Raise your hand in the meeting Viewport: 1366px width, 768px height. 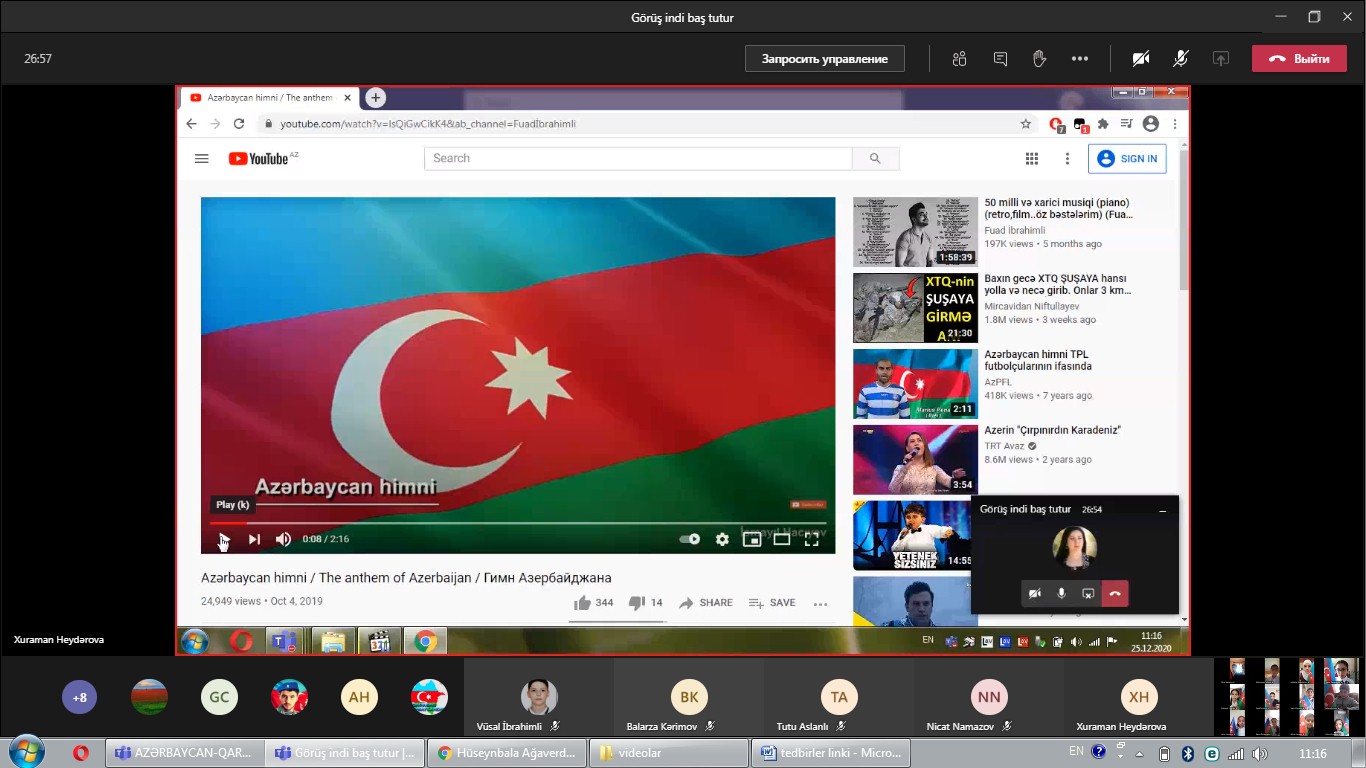pyautogui.click(x=1040, y=59)
